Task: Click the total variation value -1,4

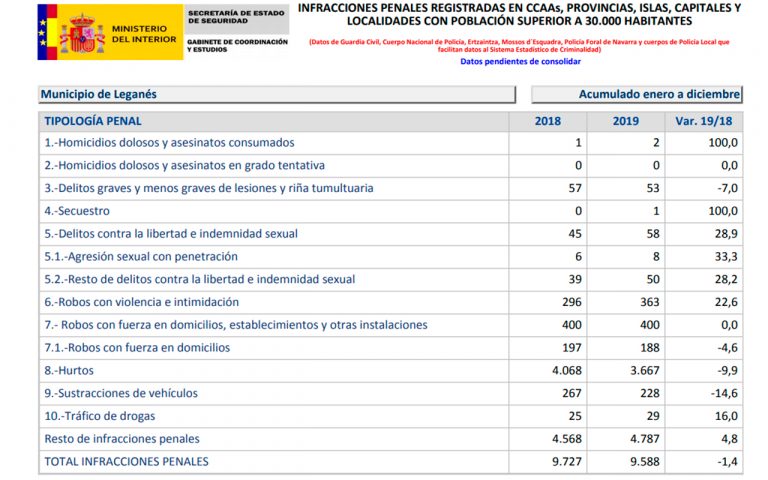Action: tap(728, 462)
